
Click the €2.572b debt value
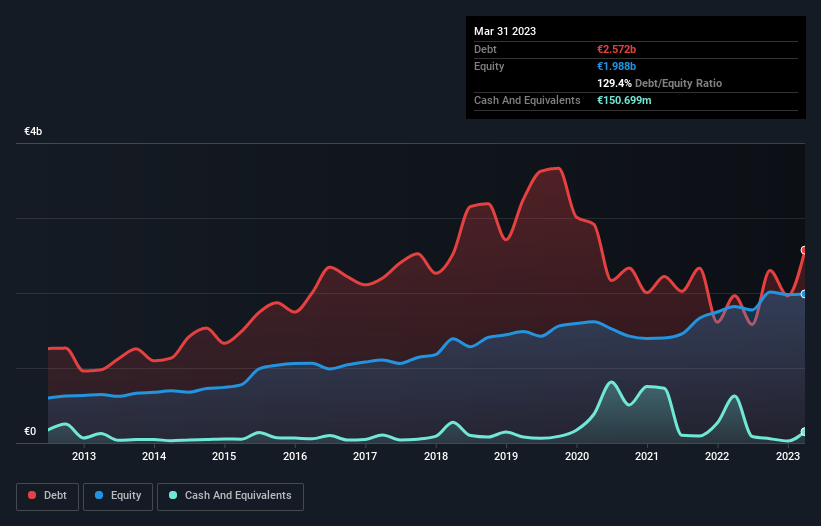[616, 49]
